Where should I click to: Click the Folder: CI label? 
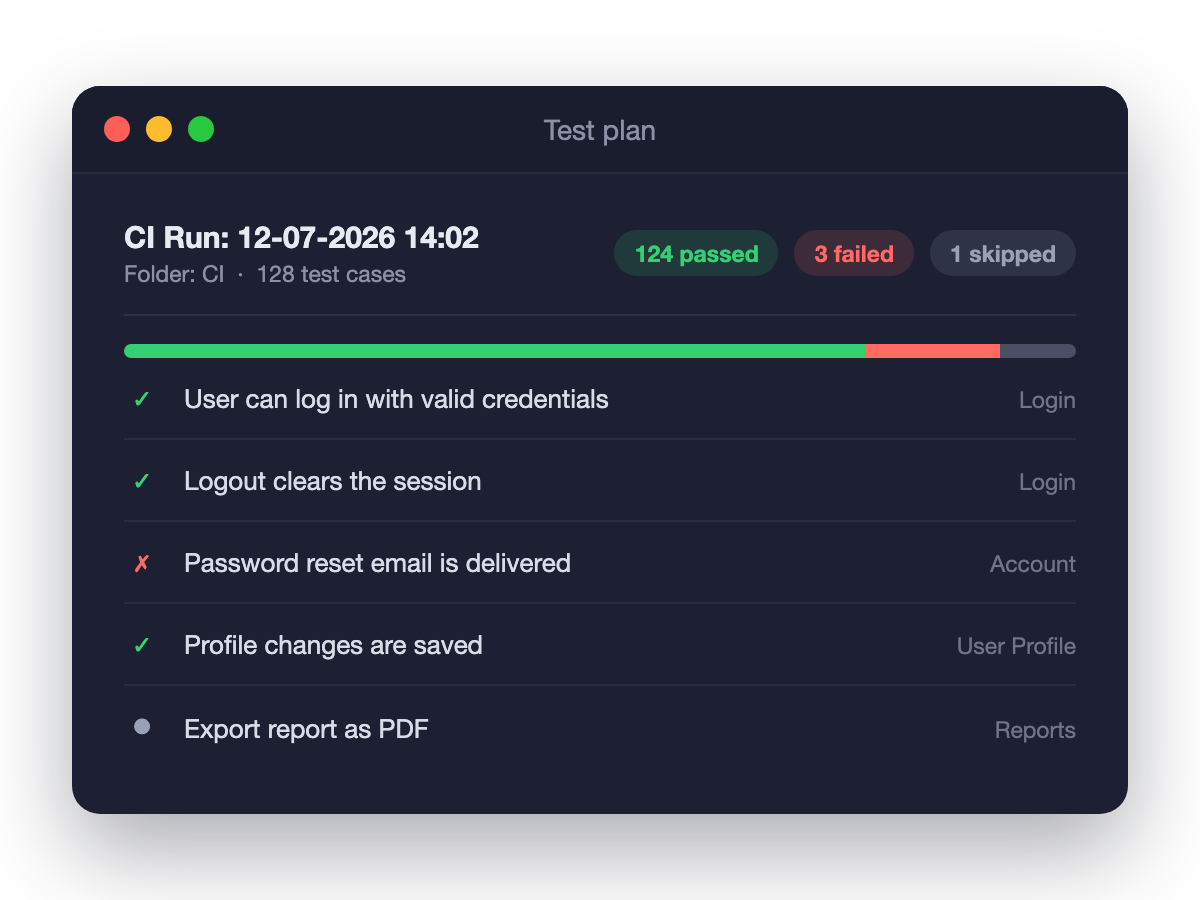point(174,274)
